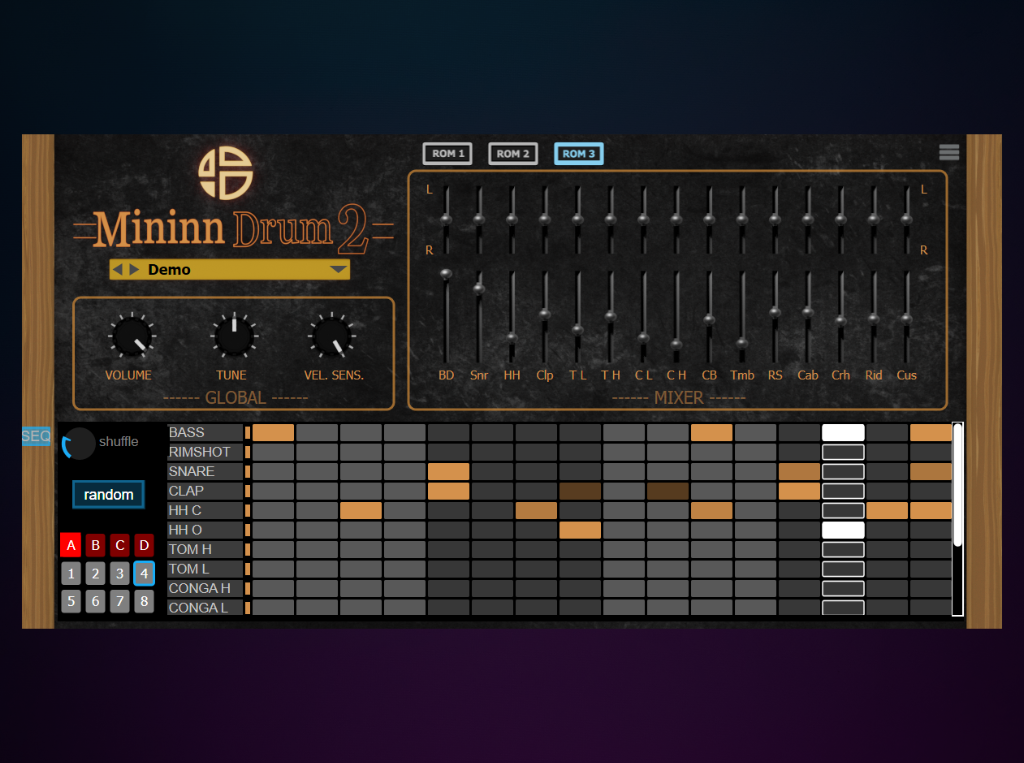Screen dimensions: 1024x763
Task: Toggle the first step of RIMSHOT row
Action: [x=273, y=452]
